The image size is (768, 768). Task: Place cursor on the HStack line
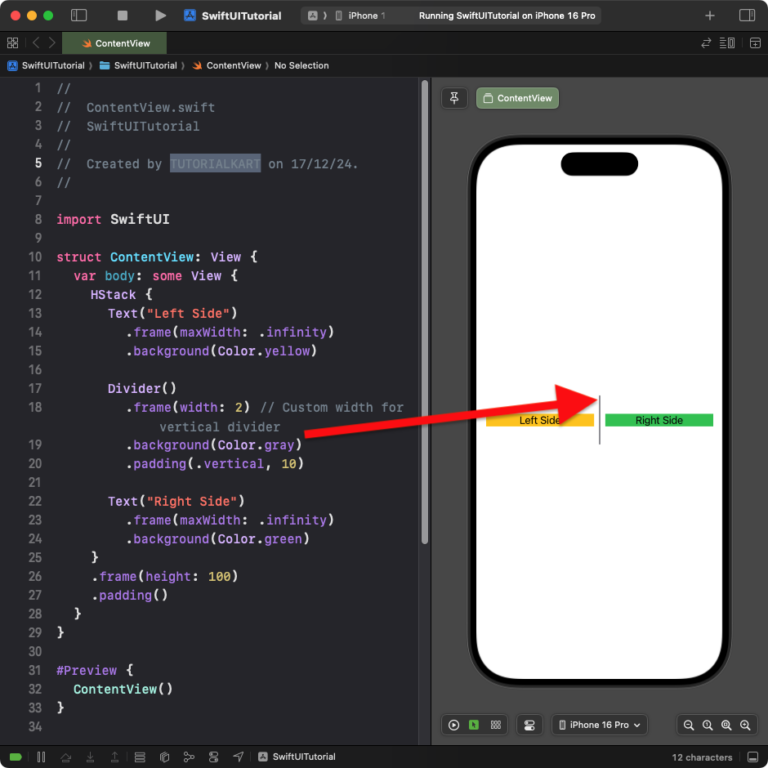(121, 294)
